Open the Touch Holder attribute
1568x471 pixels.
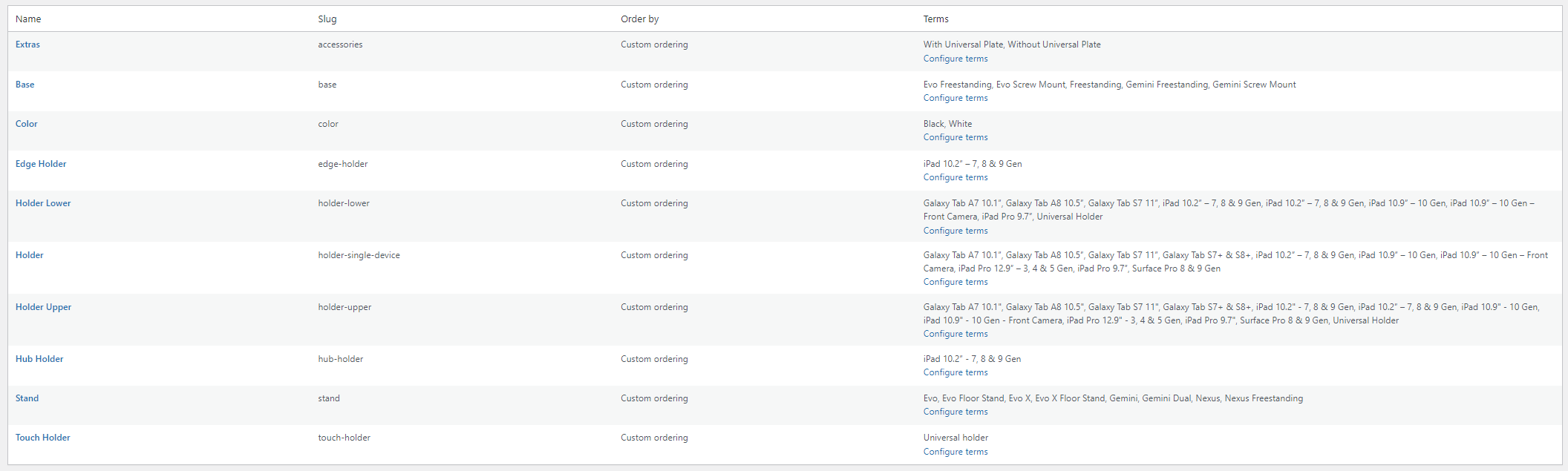(43, 438)
